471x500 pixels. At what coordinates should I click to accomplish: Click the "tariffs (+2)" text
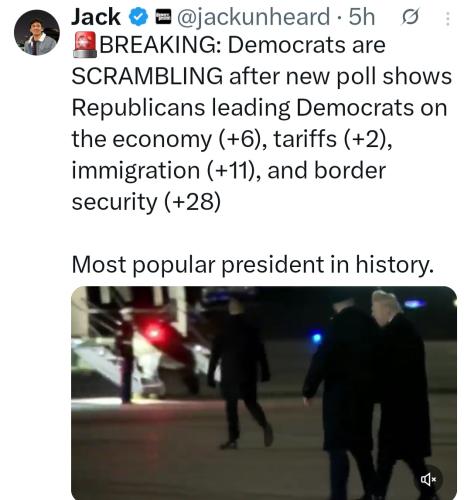pyautogui.click(x=330, y=139)
